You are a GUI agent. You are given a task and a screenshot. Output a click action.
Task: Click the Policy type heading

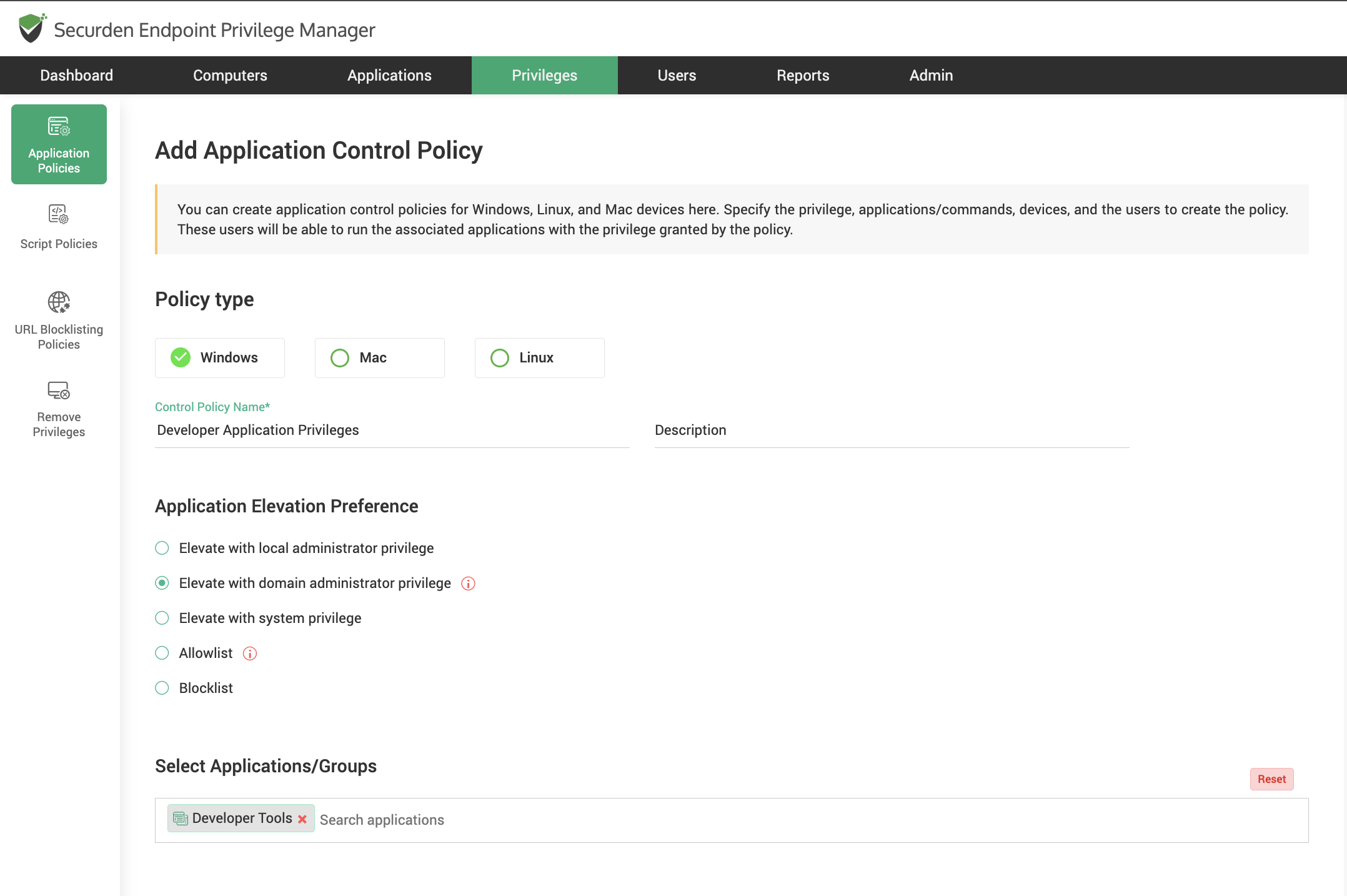pos(204,299)
